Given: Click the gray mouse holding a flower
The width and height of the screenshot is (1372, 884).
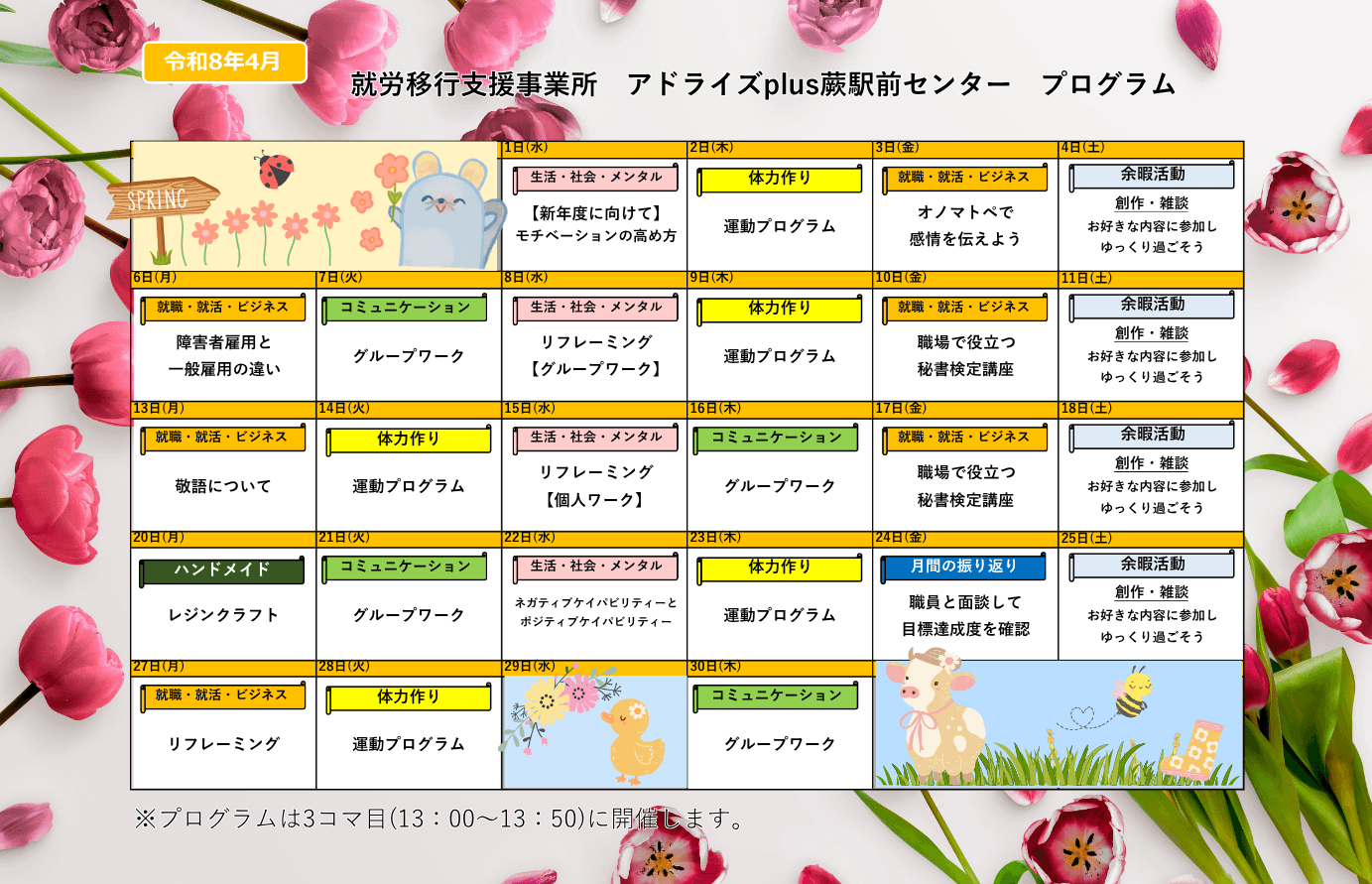Looking at the screenshot, I should (445, 211).
